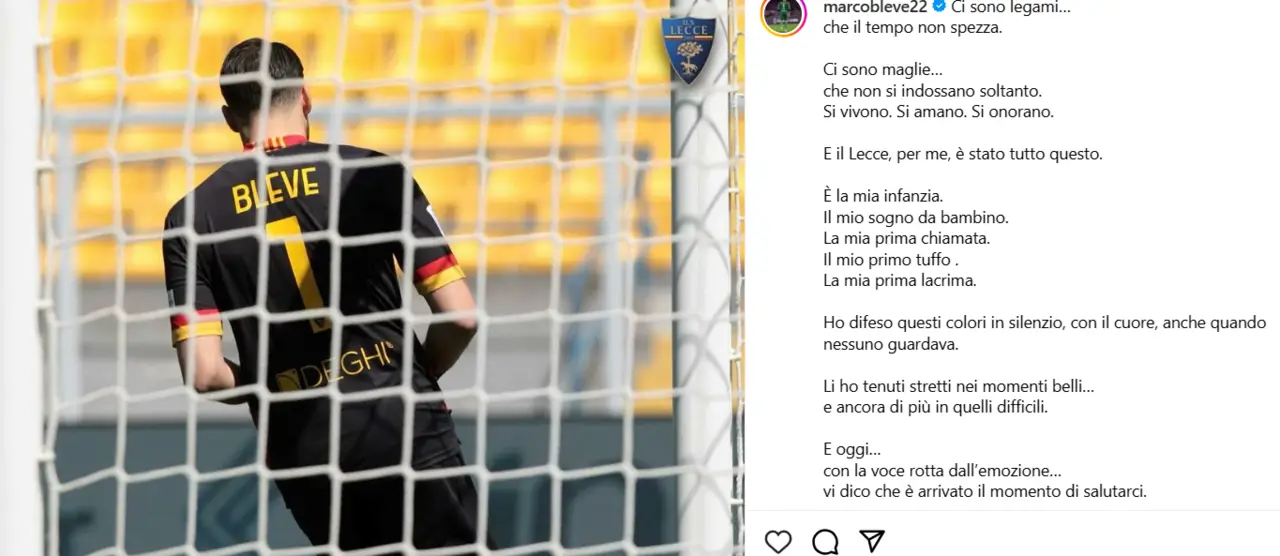This screenshot has height=556, width=1280.
Task: Open comments with the speech bubble icon
Action: point(825,542)
